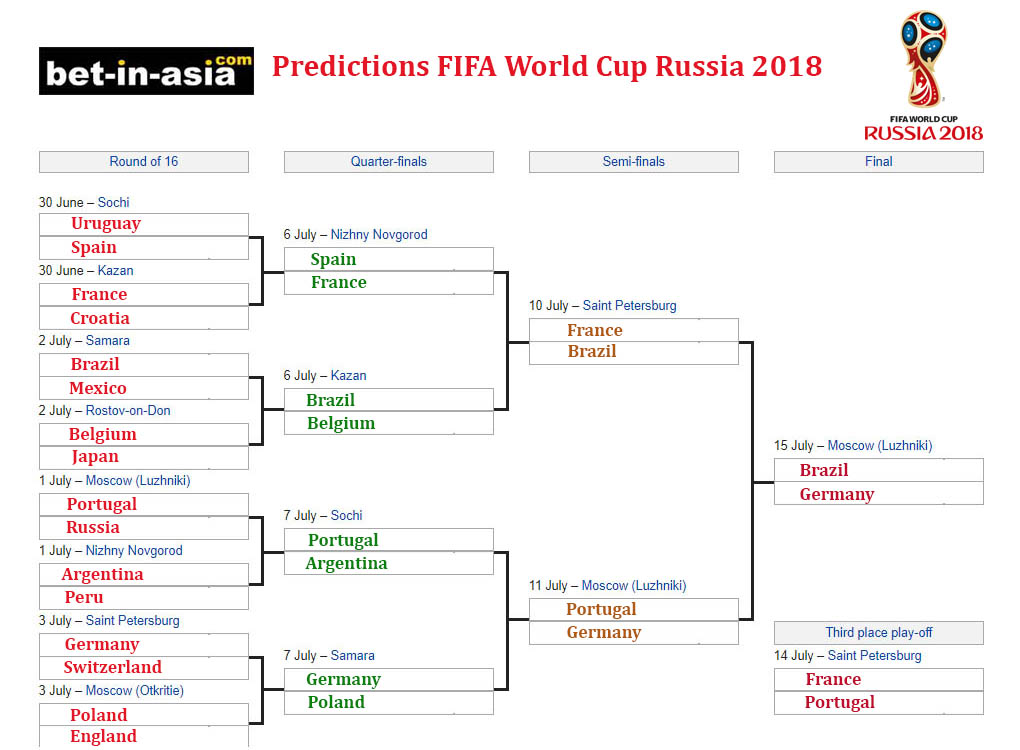Open Nizhny Novgorod link for 6 July
1020x750 pixels.
(379, 234)
